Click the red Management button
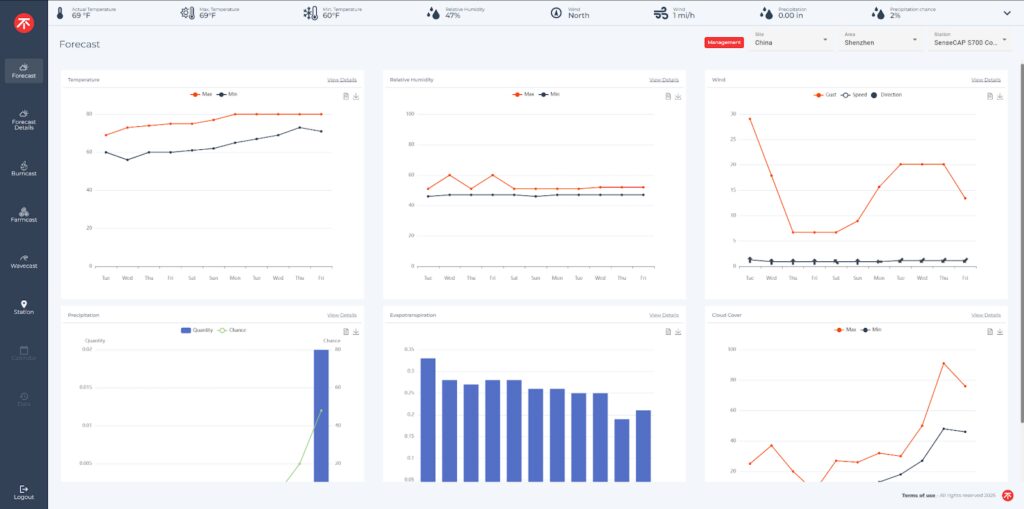 (x=724, y=42)
